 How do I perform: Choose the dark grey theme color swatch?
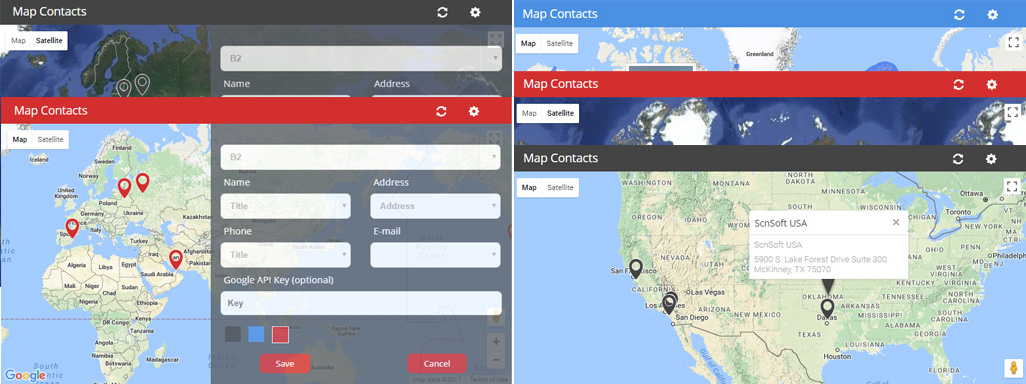tap(233, 334)
